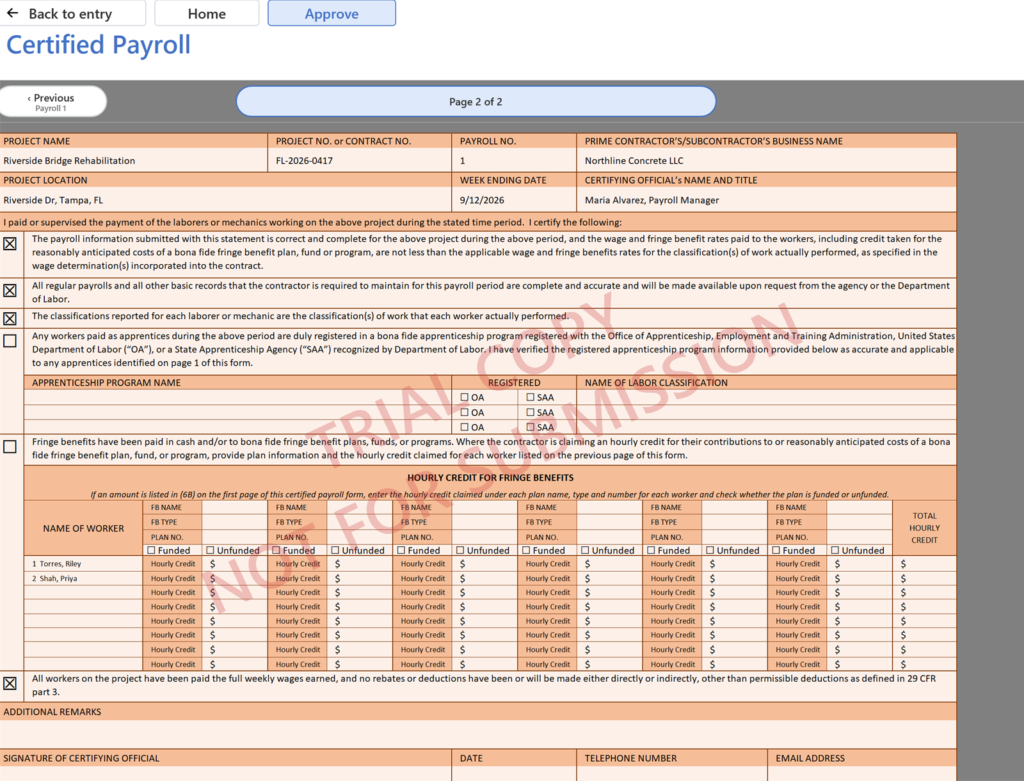The image size is (1024, 781).
Task: Click the Back to entry arrow icon
Action: click(x=12, y=13)
